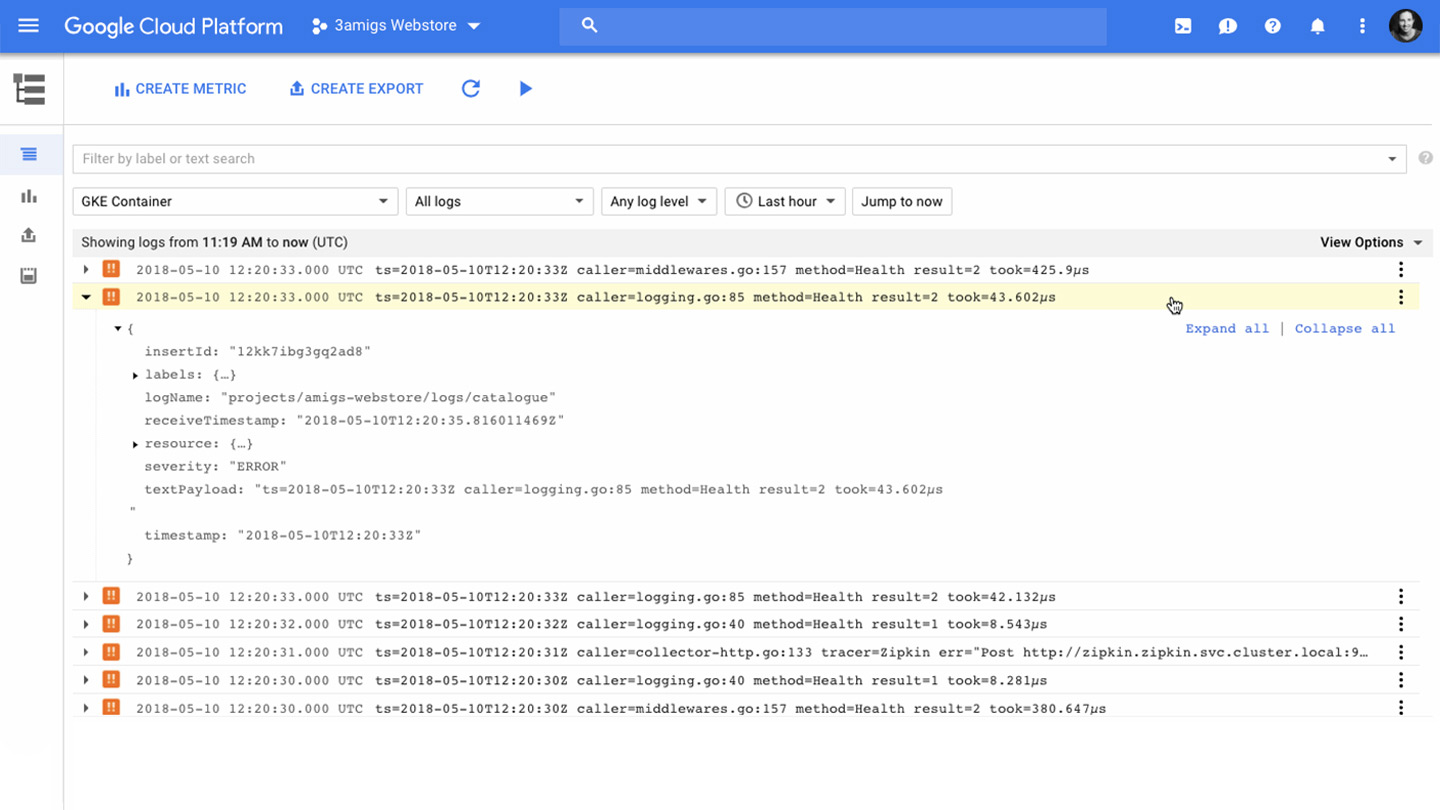Open the 3amigs Webstore project selector

tap(396, 26)
